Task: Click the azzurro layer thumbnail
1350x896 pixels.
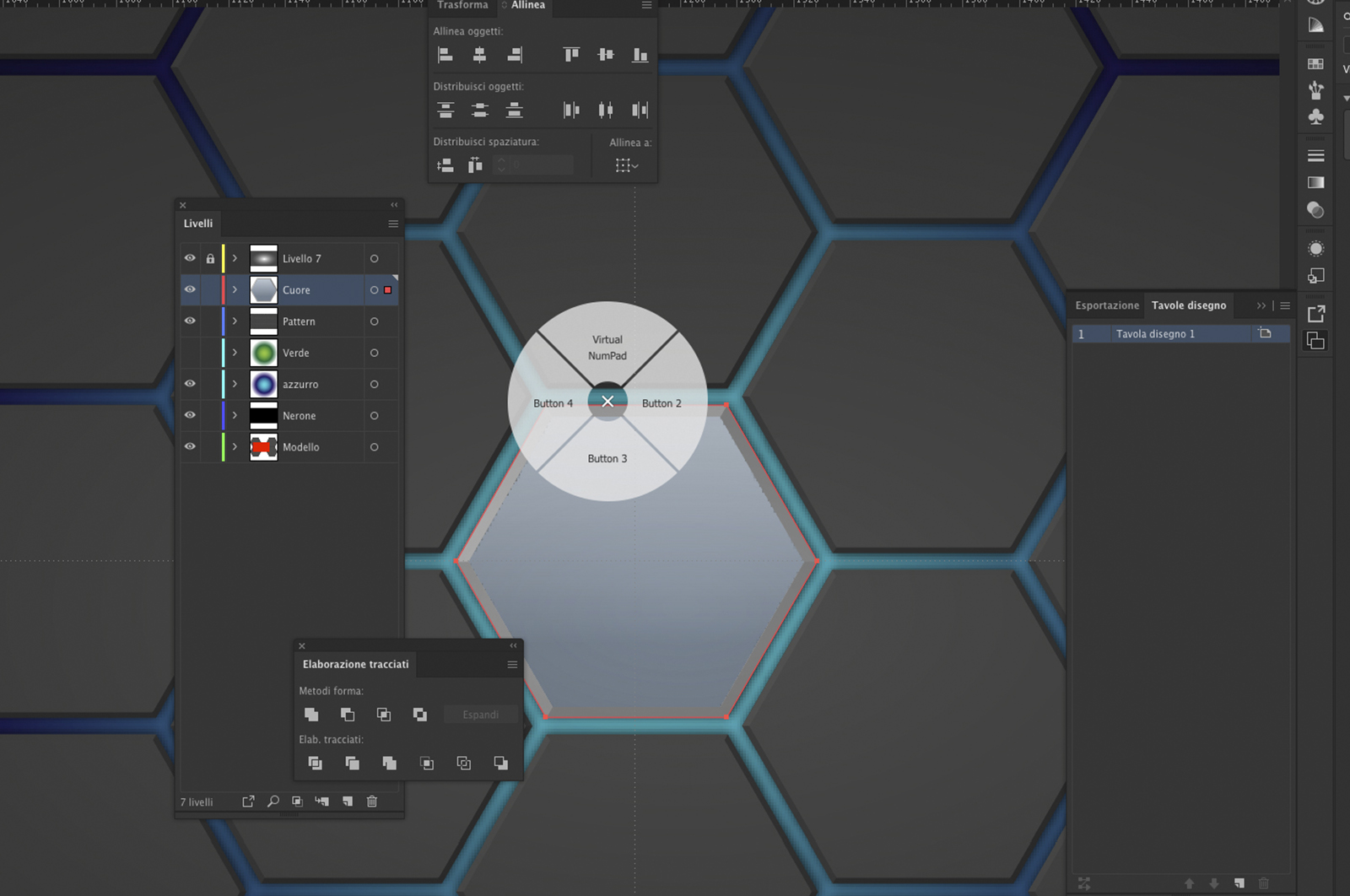Action: 263,384
